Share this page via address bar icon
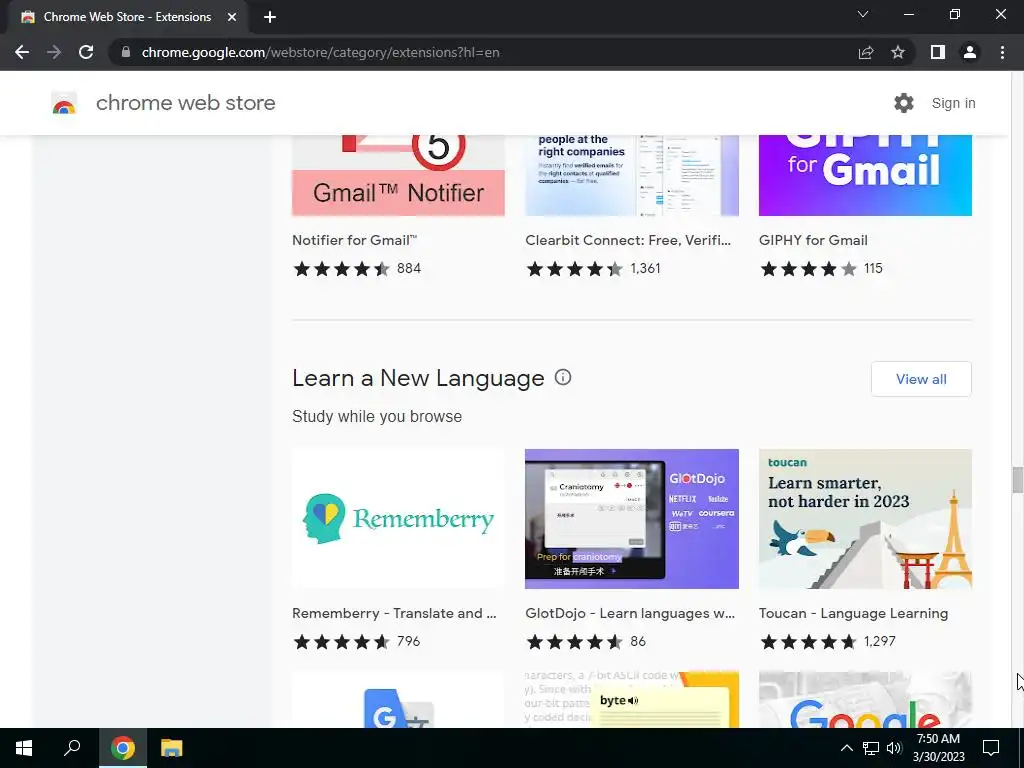The image size is (1024, 768). click(866, 52)
